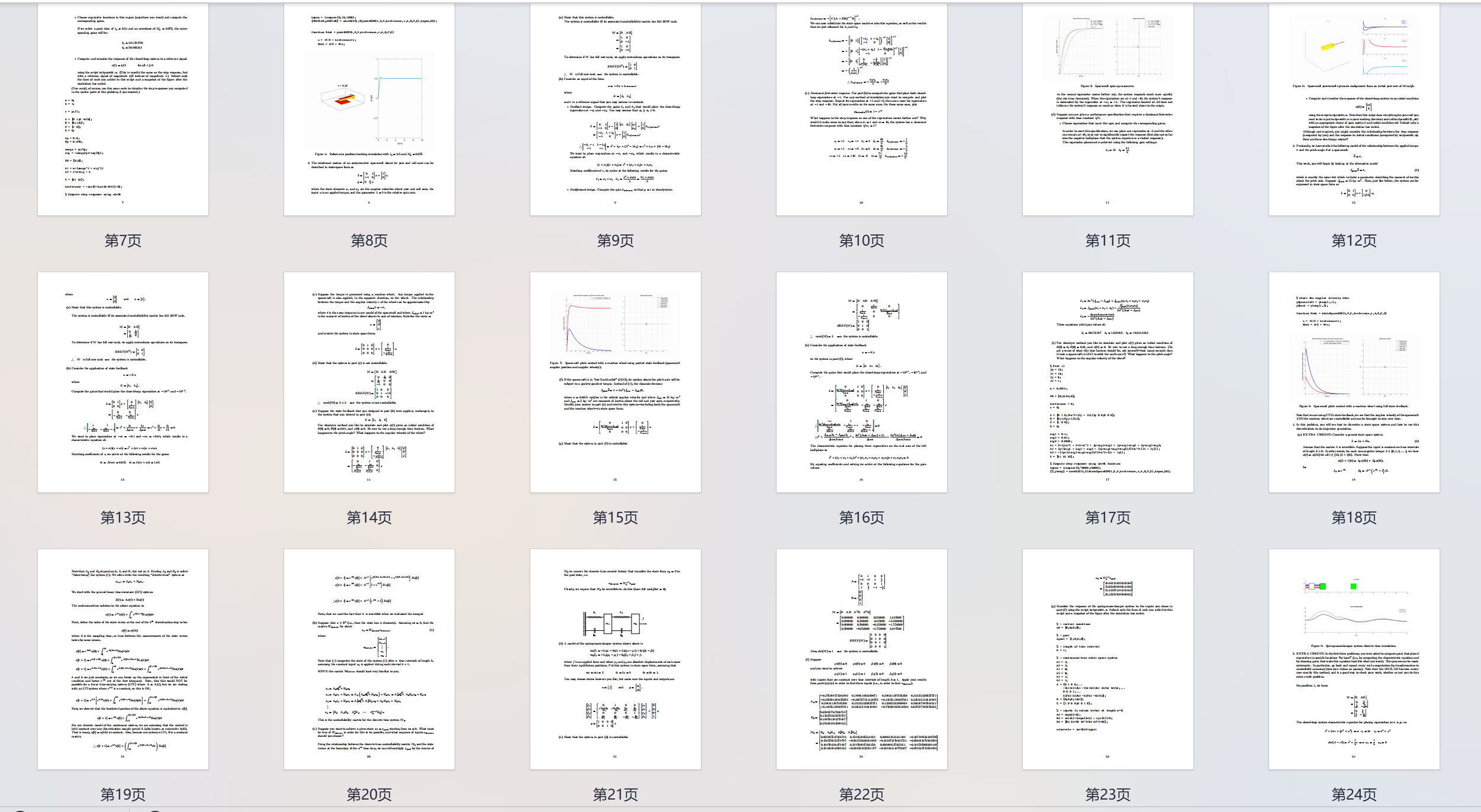
Task: Select page 24 thumbnail with green squares figure
Action: pos(1354,659)
